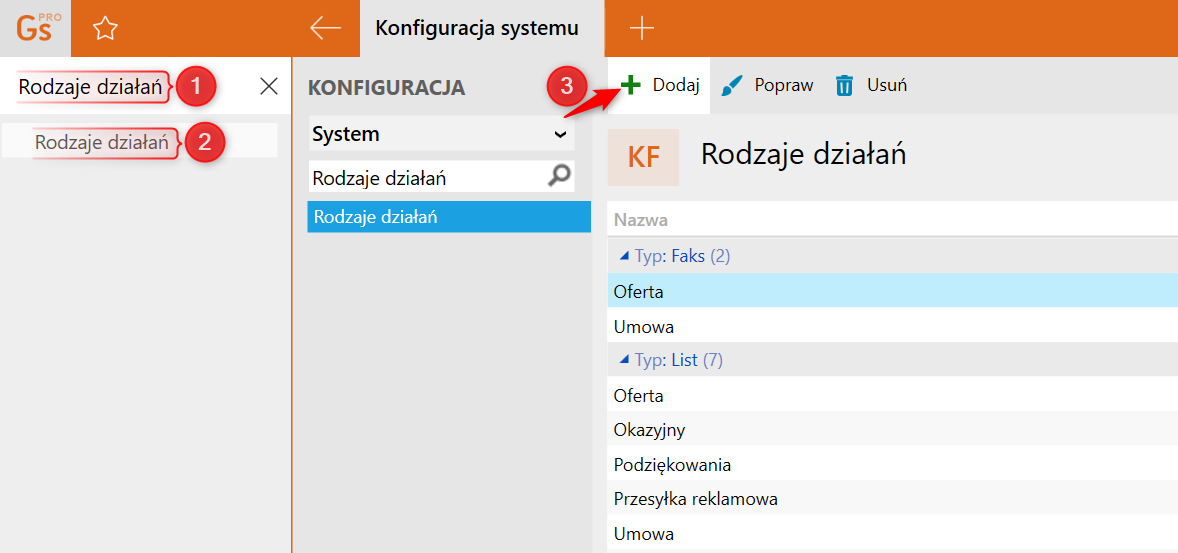This screenshot has height=553, width=1178.
Task: Open a new tab with plus icon
Action: pos(641,28)
